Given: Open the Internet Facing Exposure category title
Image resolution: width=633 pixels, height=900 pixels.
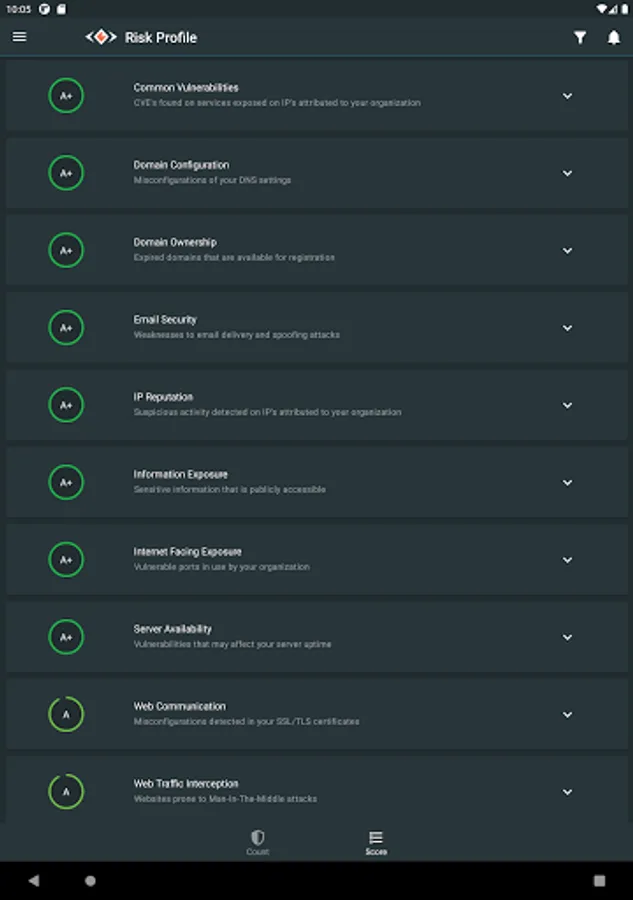Looking at the screenshot, I should point(187,551).
